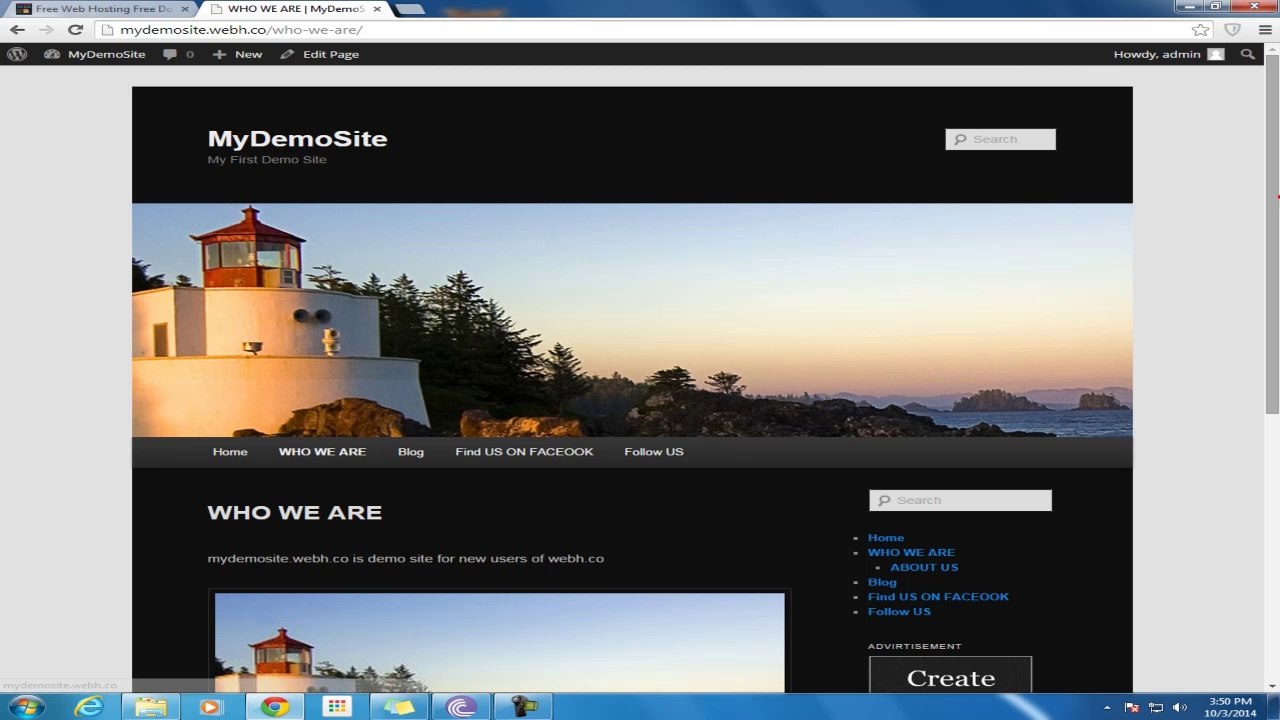Click the sidebar search field
1280x720 pixels.
click(960, 500)
